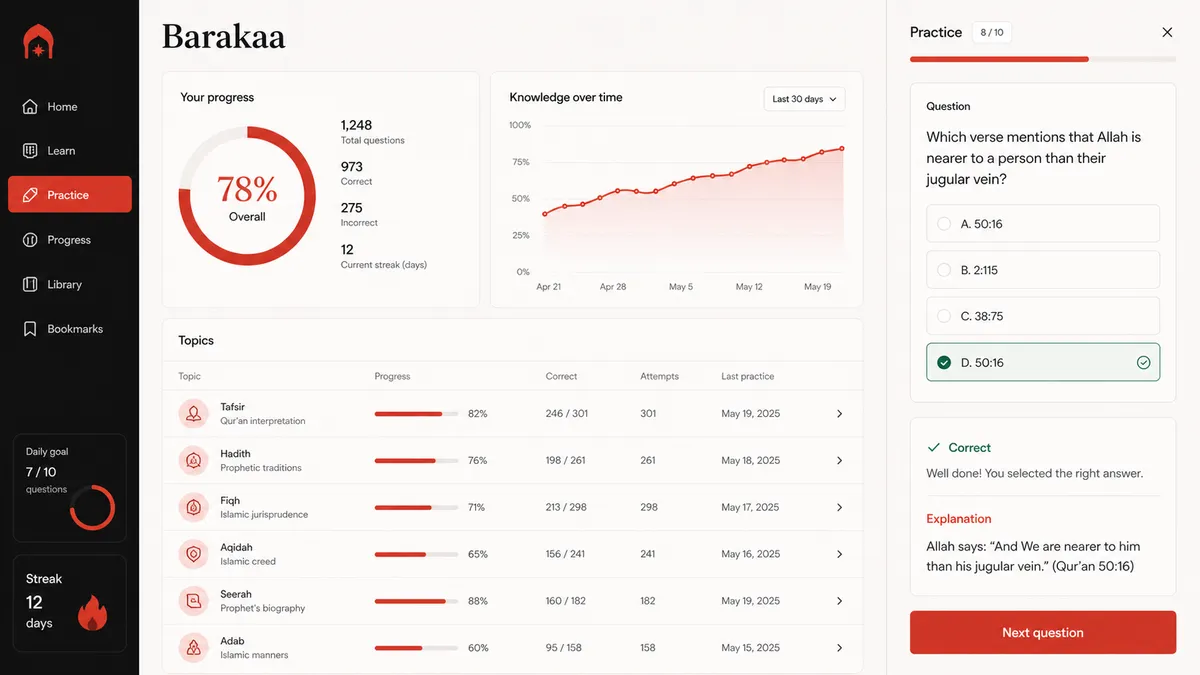1200x675 pixels.
Task: Select answer B. 2:115
Action: point(1043,270)
